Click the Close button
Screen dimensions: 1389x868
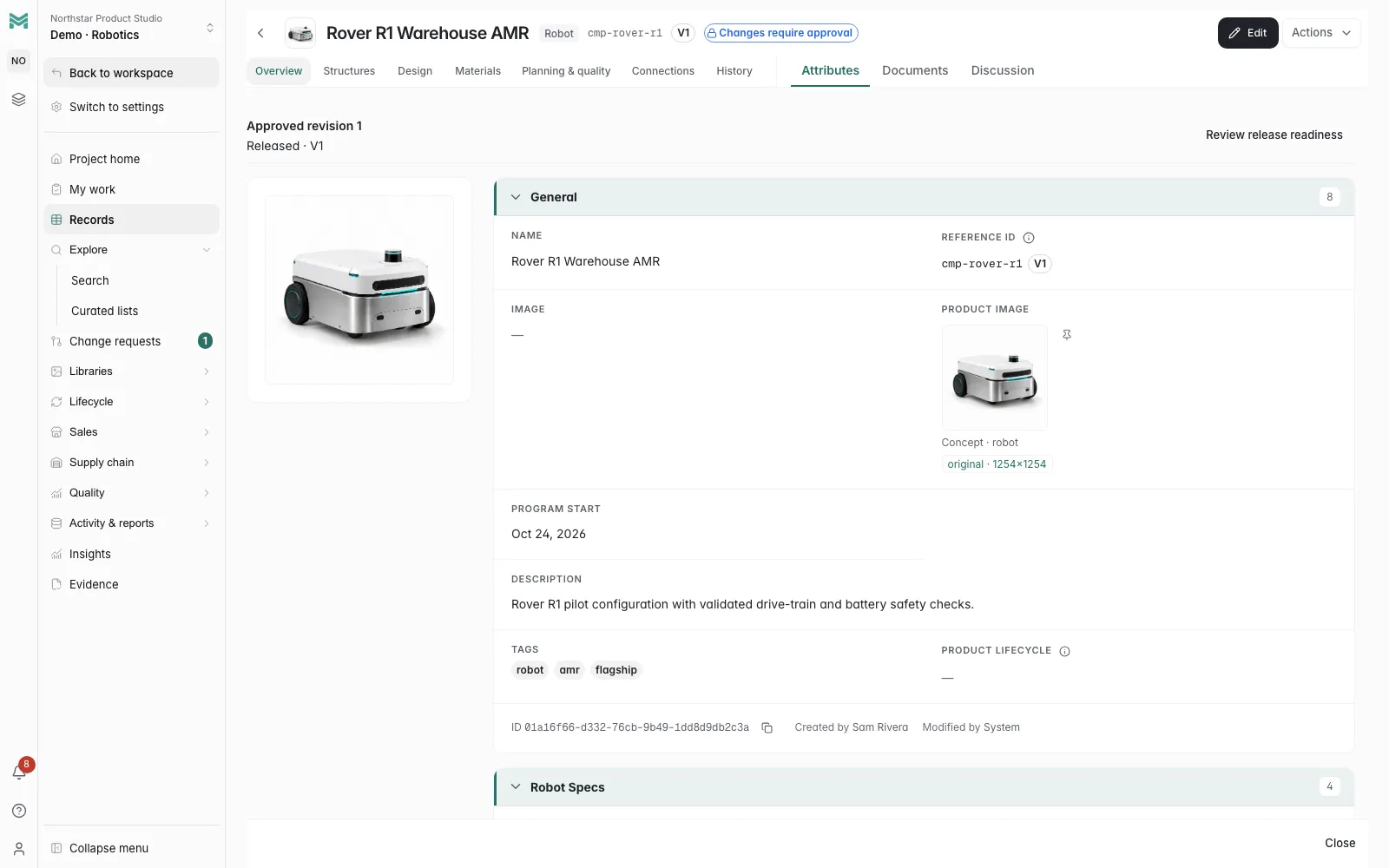coord(1340,843)
